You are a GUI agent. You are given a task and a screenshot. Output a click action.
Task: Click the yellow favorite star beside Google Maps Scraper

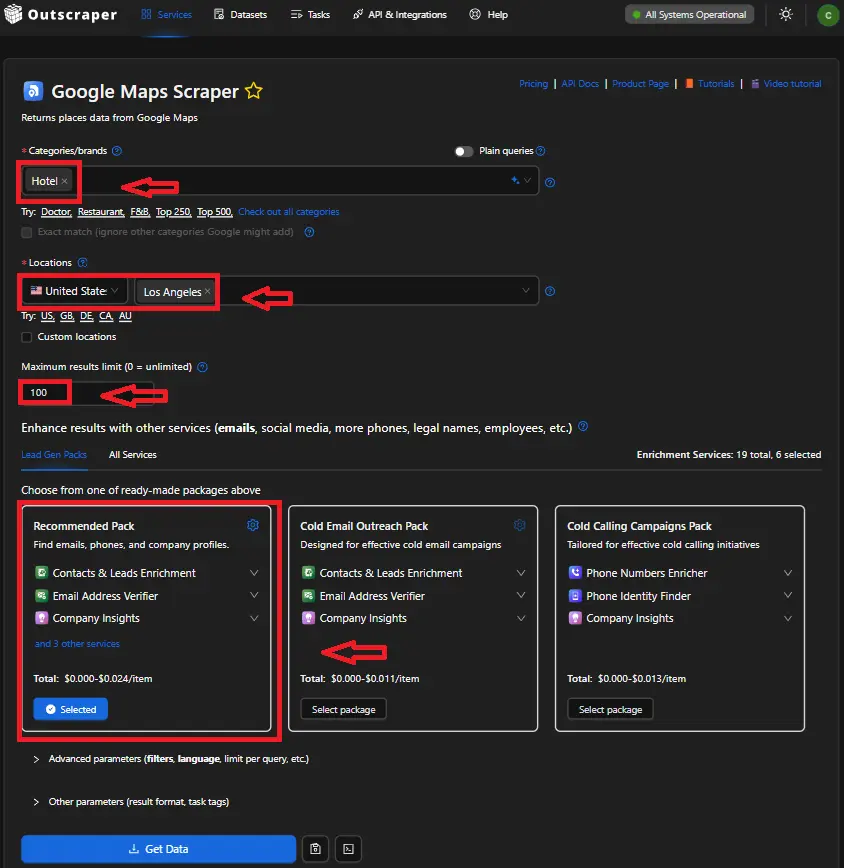[x=254, y=92]
